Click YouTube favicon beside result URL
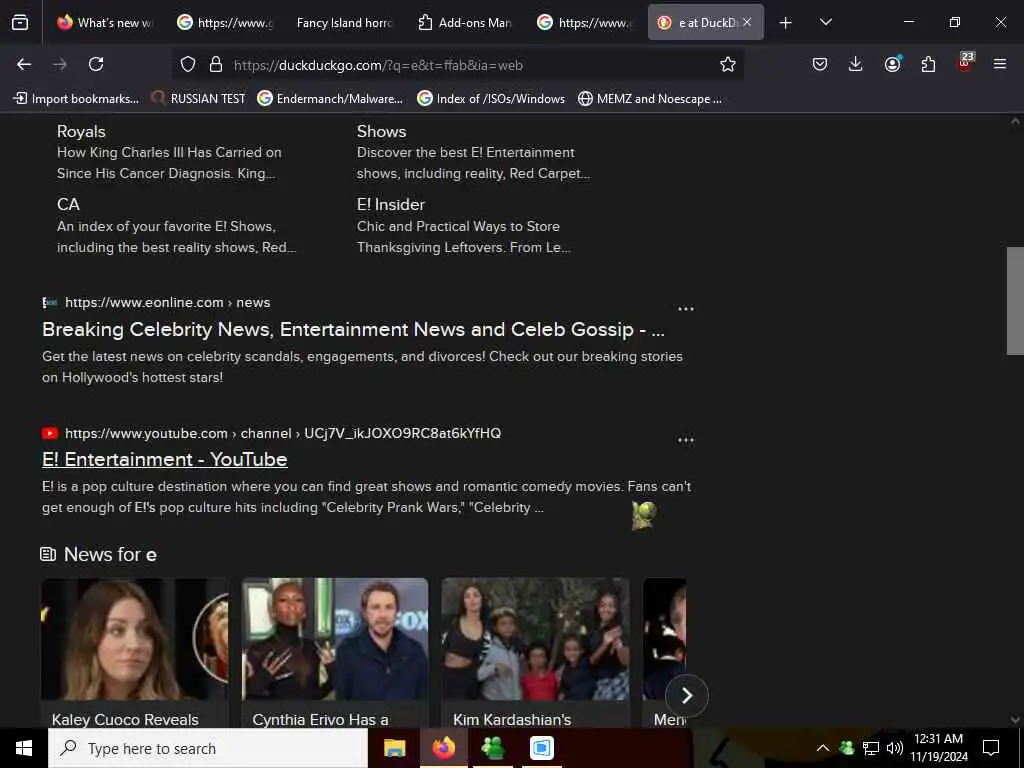 pyautogui.click(x=50, y=433)
